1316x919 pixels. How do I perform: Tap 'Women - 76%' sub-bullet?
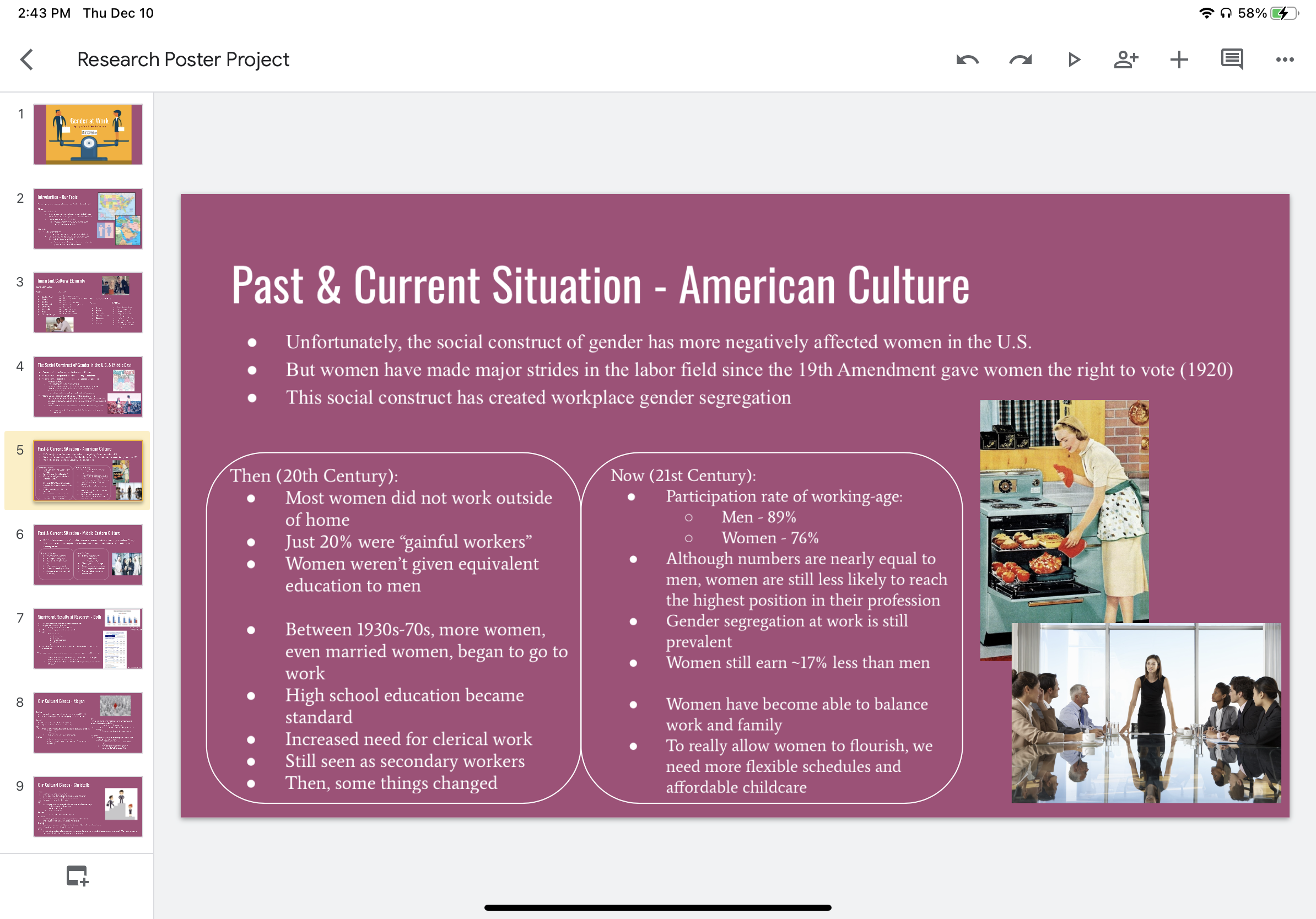pos(770,538)
